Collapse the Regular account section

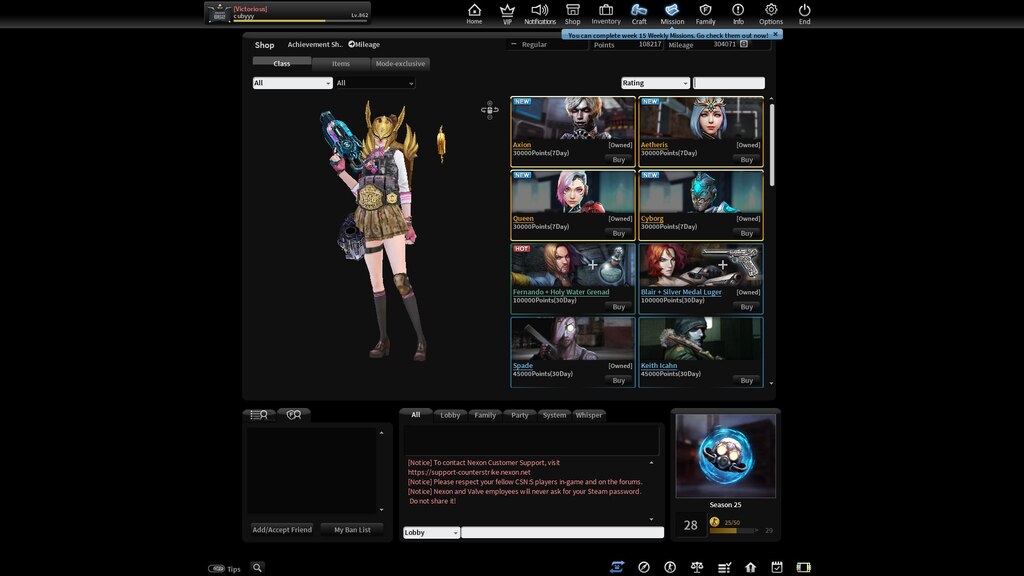click(x=513, y=44)
